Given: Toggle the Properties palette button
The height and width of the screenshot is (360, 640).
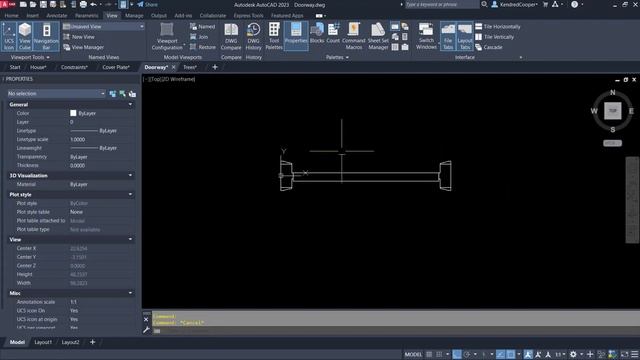Looking at the screenshot, I should click(296, 36).
